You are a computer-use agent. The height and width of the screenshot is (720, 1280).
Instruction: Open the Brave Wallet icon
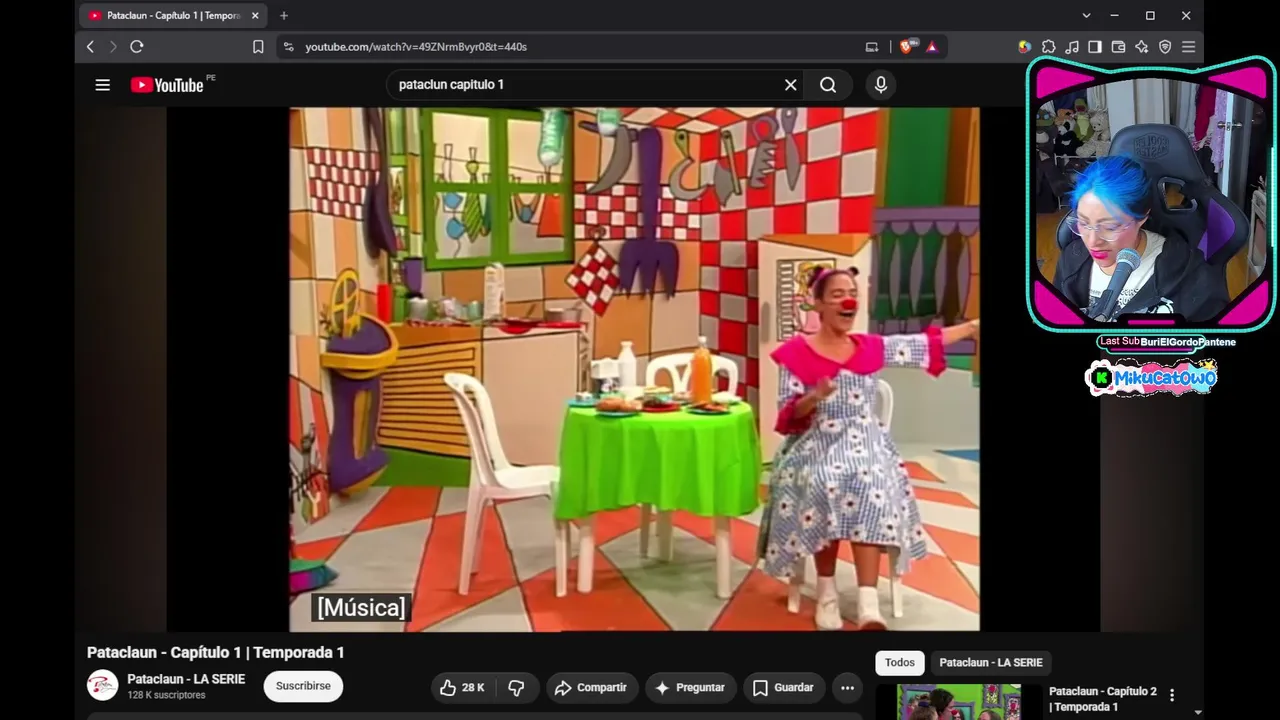pos(1118,47)
